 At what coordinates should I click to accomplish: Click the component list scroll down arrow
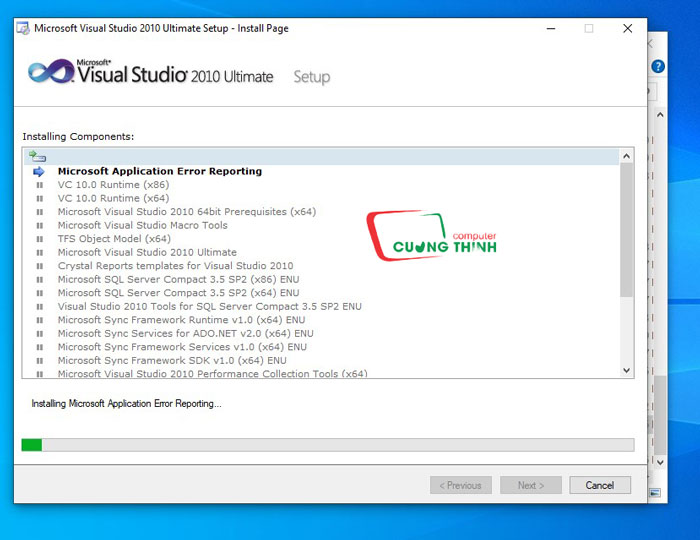[626, 370]
